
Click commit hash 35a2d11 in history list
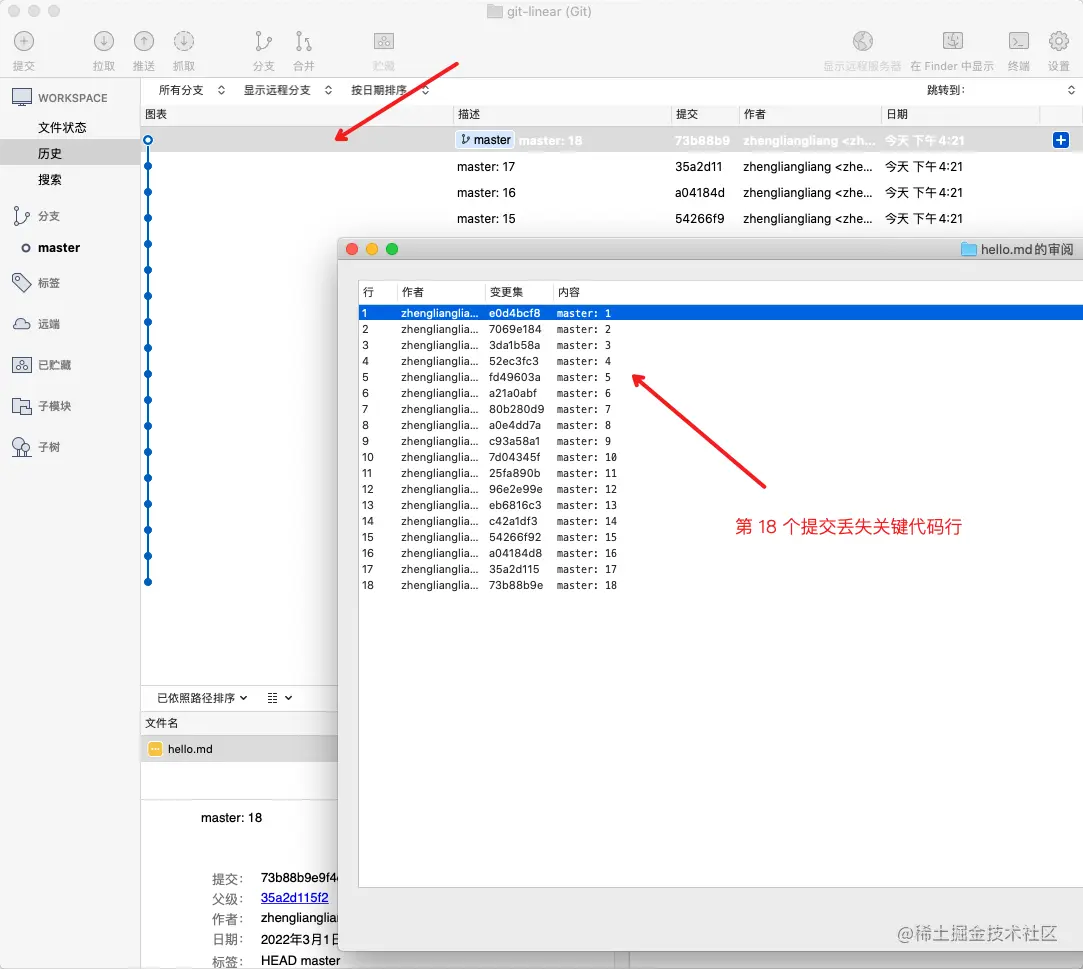(698, 166)
